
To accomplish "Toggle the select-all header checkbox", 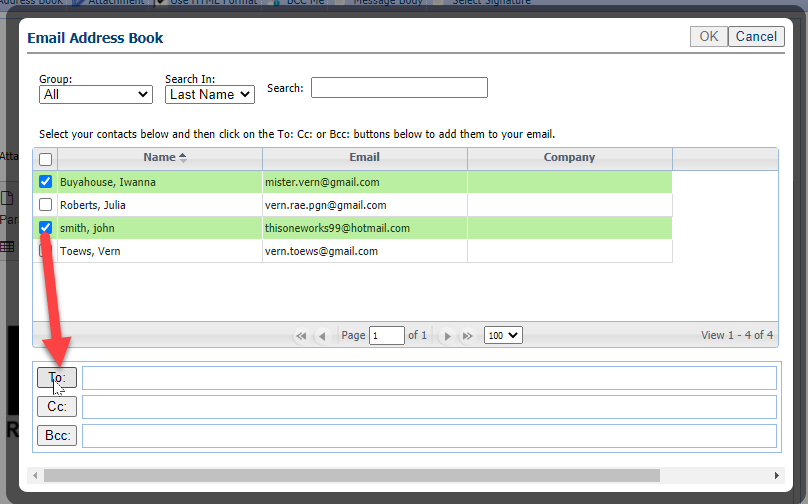I will (45, 159).
